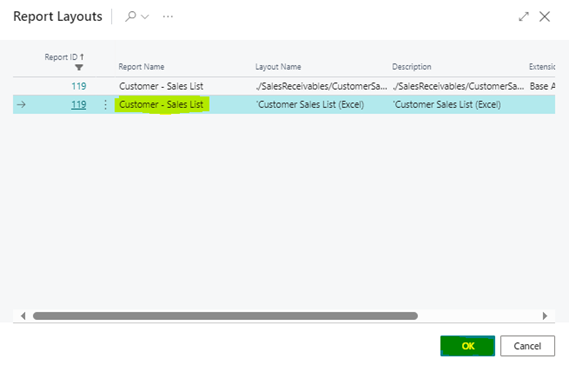Click the scrollbar right arrow
569x372 pixels.
[545, 316]
